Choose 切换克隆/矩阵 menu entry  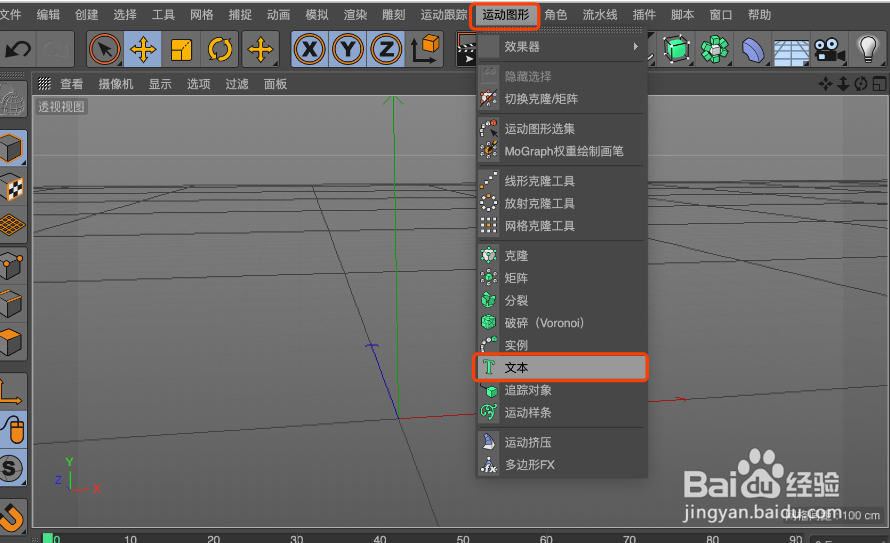coord(561,99)
